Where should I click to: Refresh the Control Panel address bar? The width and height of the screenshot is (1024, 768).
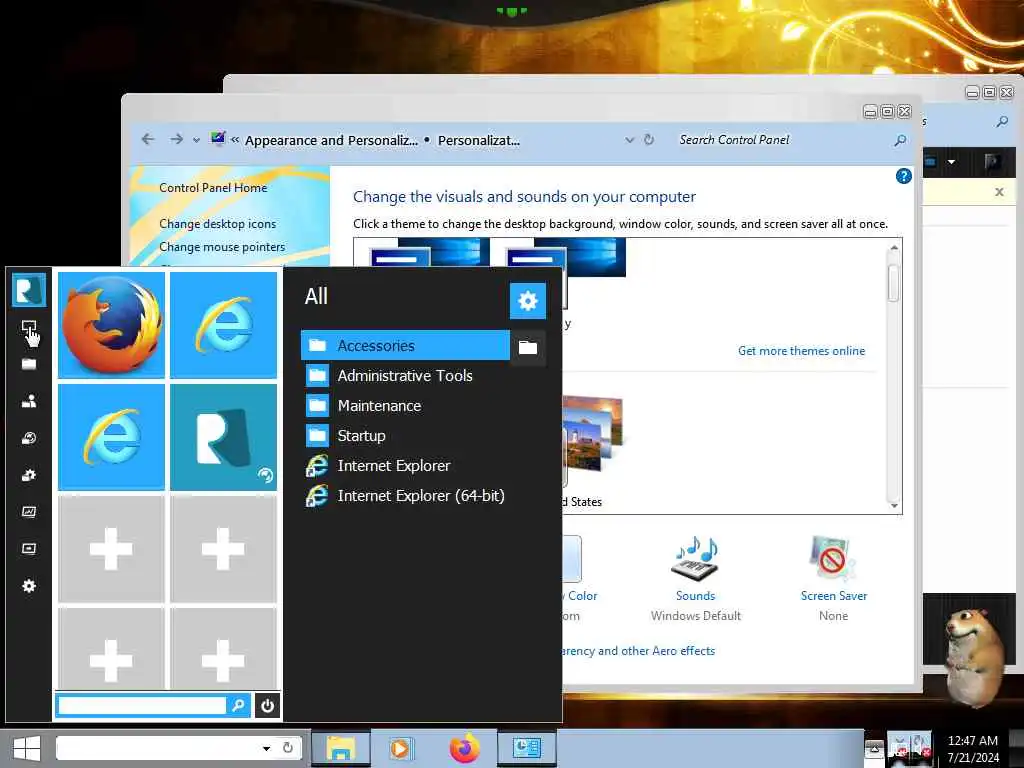648,140
